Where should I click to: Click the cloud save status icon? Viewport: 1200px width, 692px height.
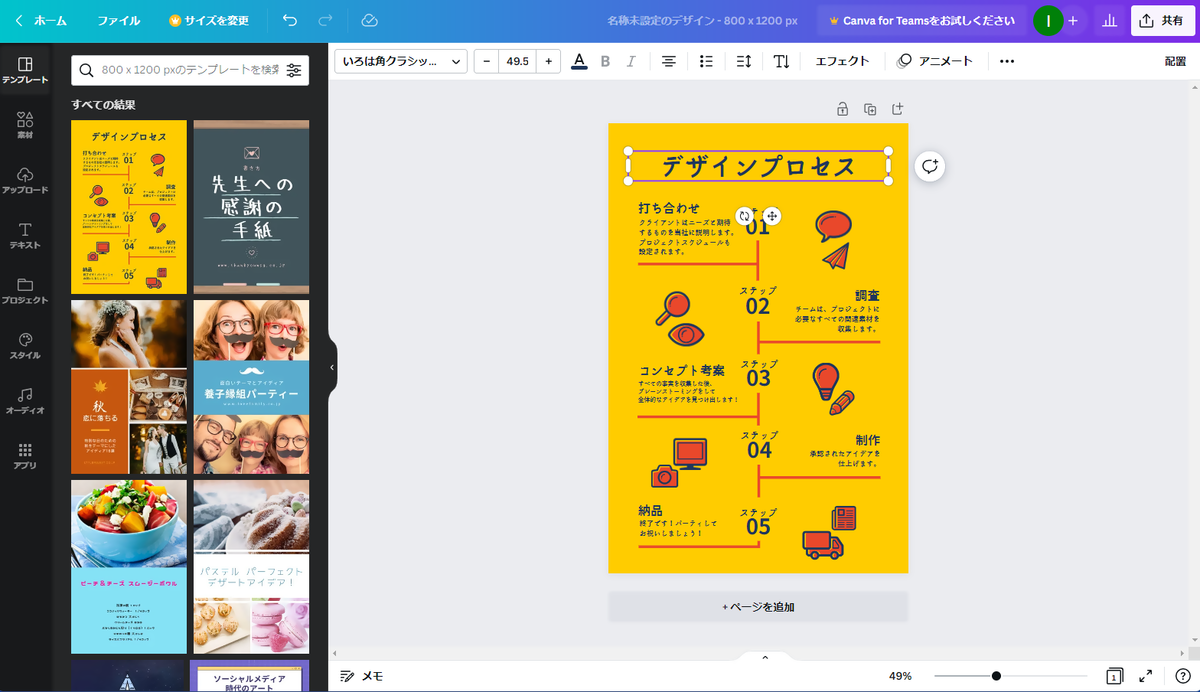pyautogui.click(x=369, y=20)
